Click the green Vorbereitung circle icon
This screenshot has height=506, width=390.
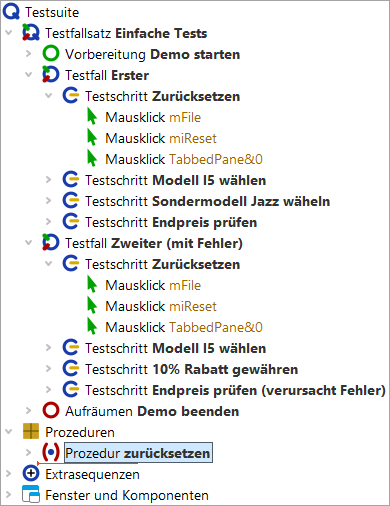click(x=51, y=54)
